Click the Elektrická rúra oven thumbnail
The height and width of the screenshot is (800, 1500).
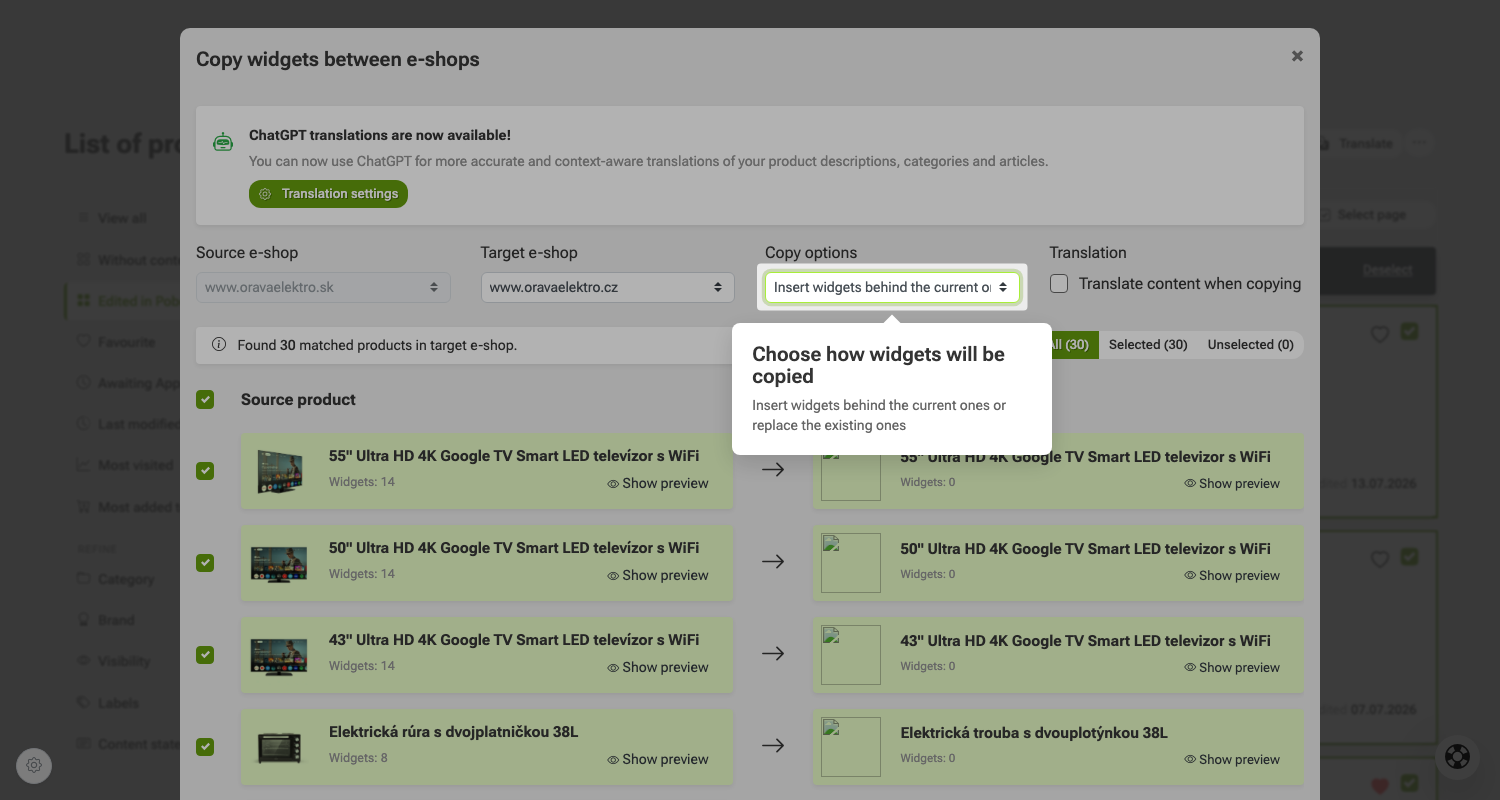tap(279, 747)
